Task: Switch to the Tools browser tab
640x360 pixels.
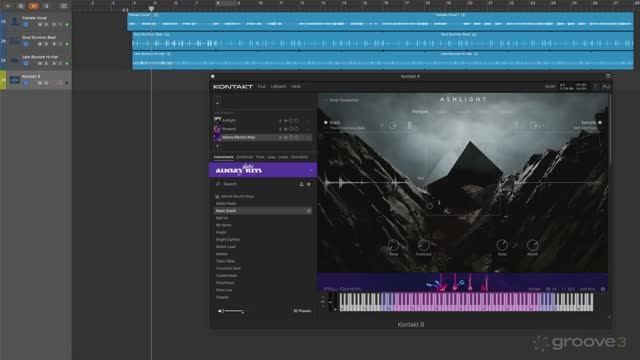Action: coord(260,157)
